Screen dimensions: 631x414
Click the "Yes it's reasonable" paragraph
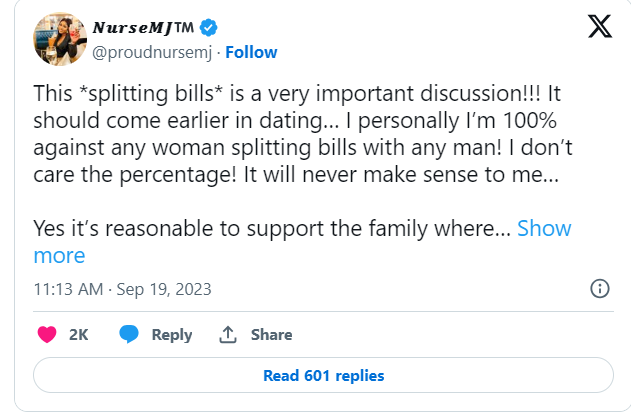(x=272, y=228)
